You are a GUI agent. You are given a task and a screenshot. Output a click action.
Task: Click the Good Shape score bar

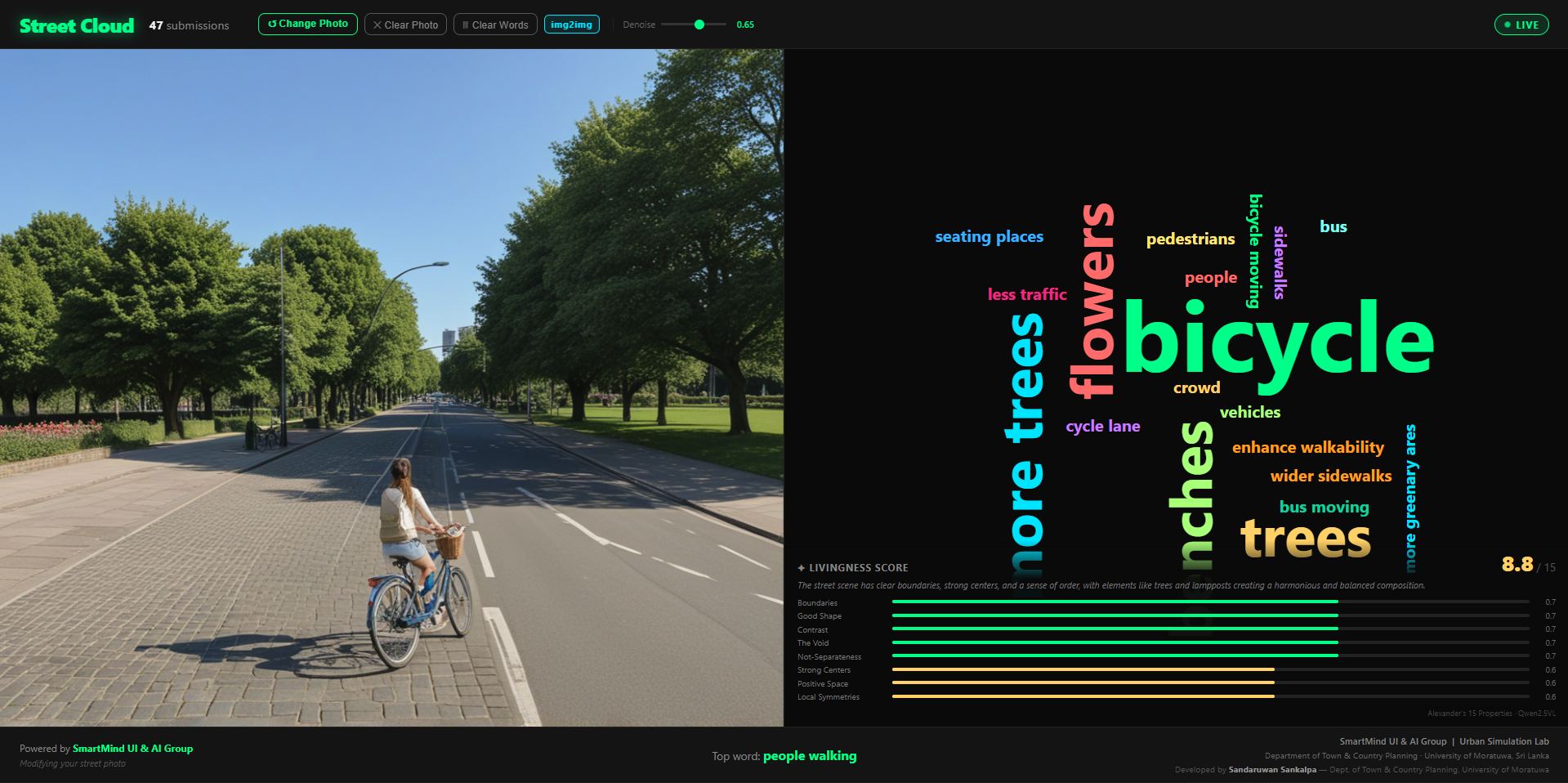pyautogui.click(x=1210, y=615)
